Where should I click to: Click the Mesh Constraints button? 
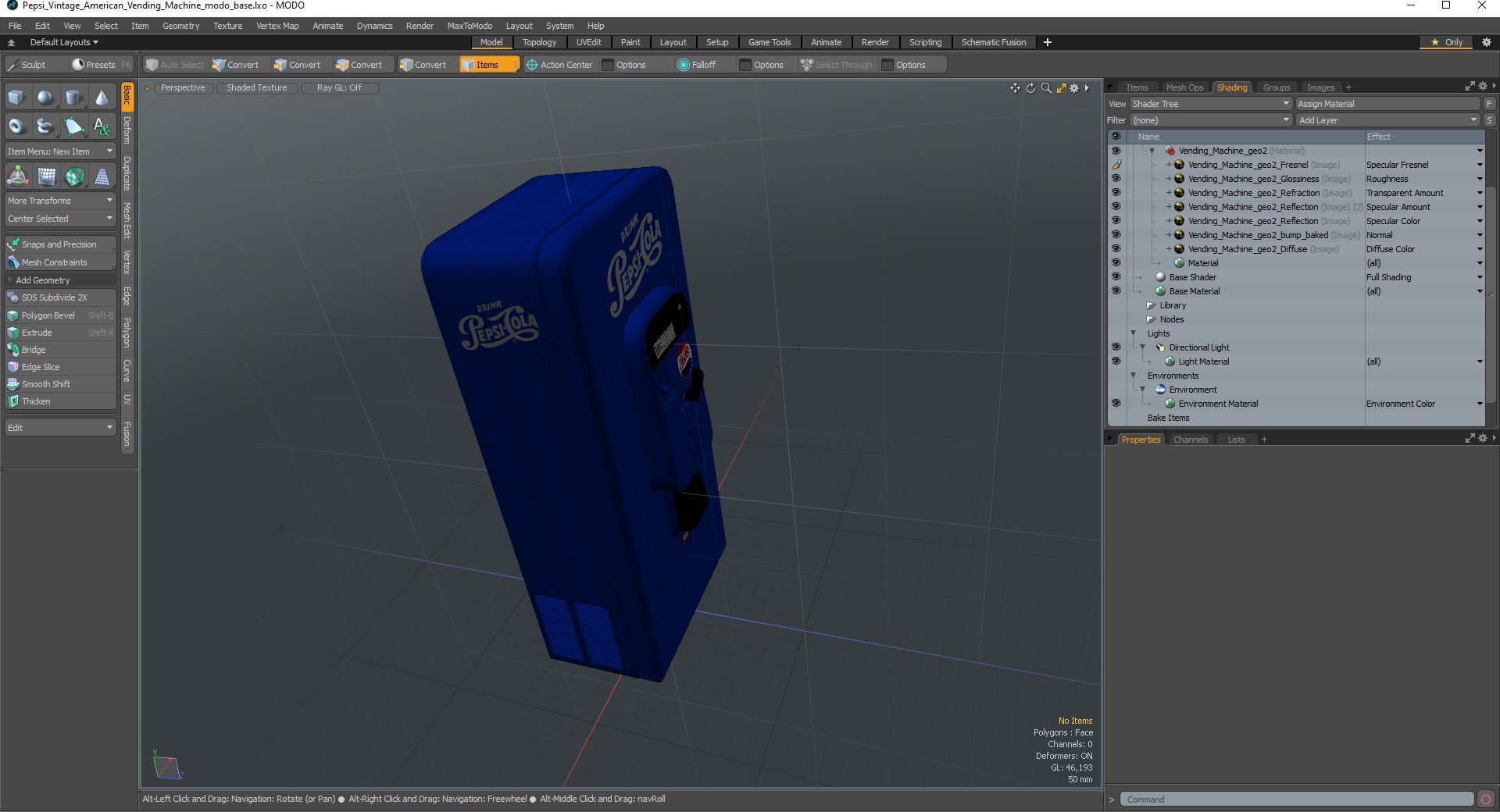click(61, 262)
